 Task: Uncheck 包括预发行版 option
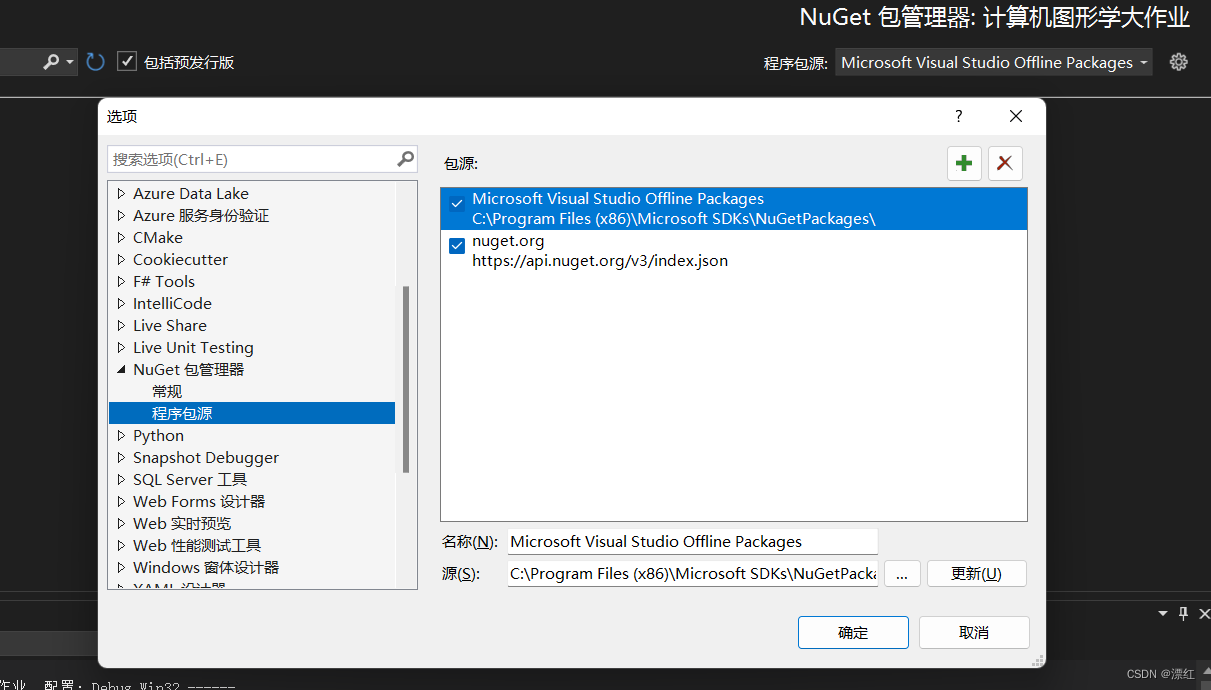[x=127, y=60]
